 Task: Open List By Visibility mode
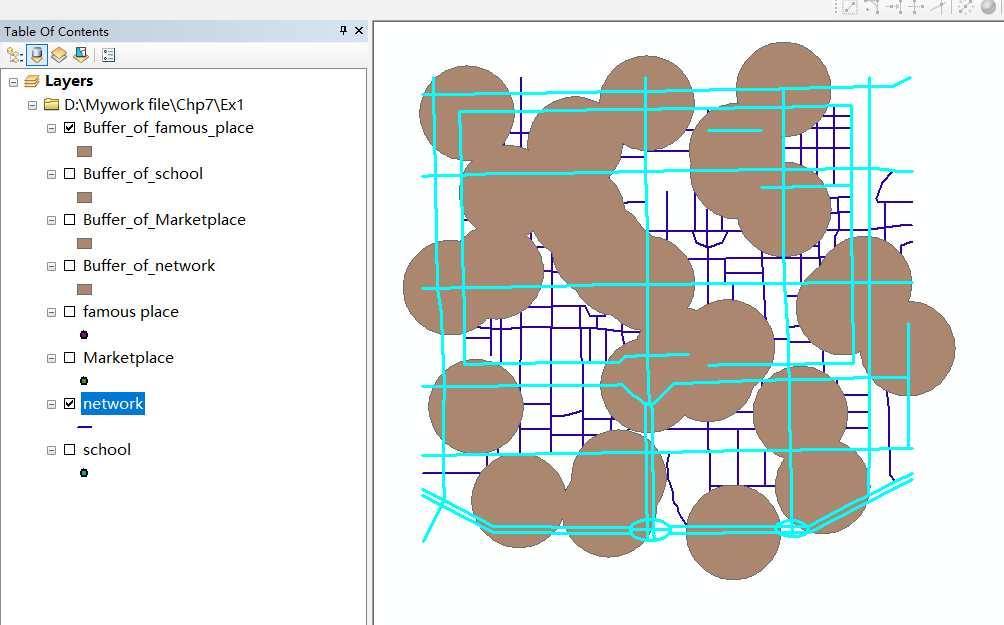pos(59,54)
